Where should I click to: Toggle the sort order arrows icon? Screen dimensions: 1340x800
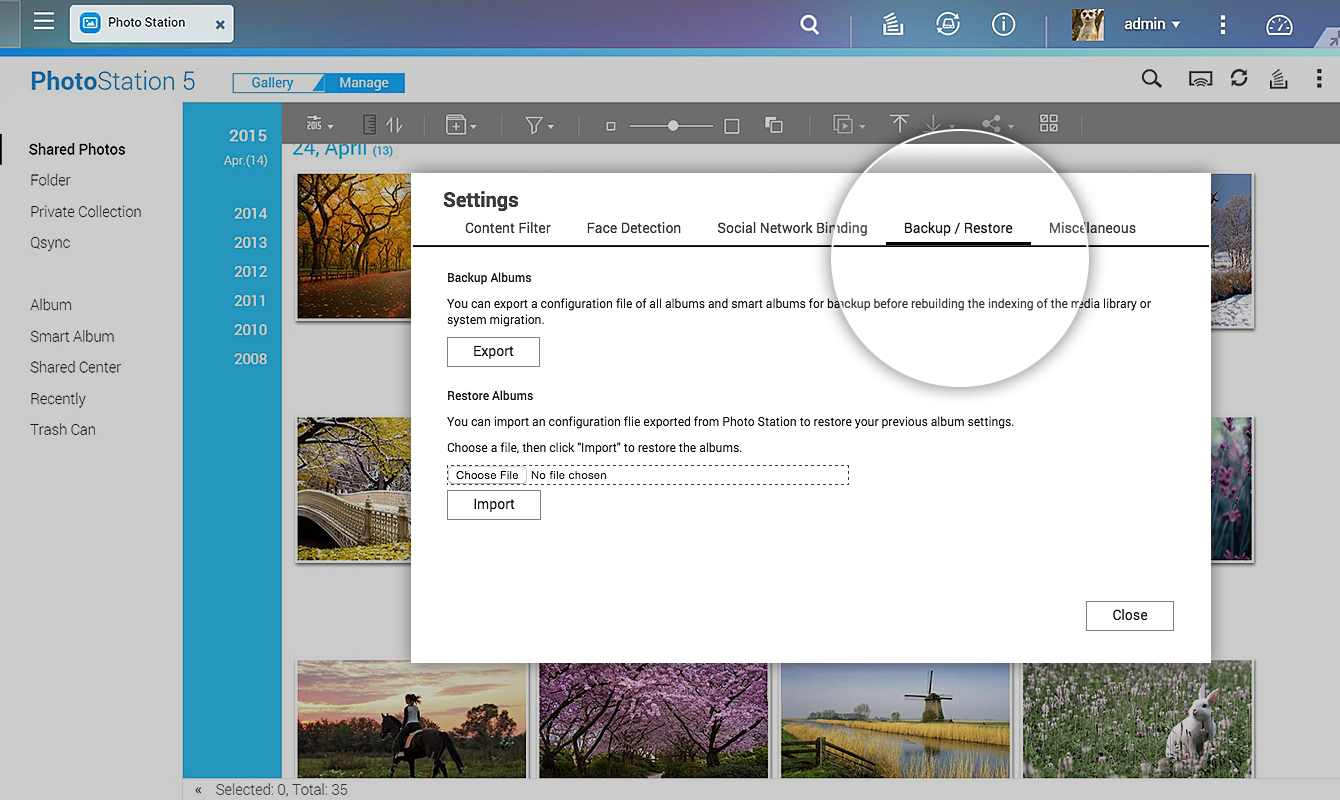[394, 125]
